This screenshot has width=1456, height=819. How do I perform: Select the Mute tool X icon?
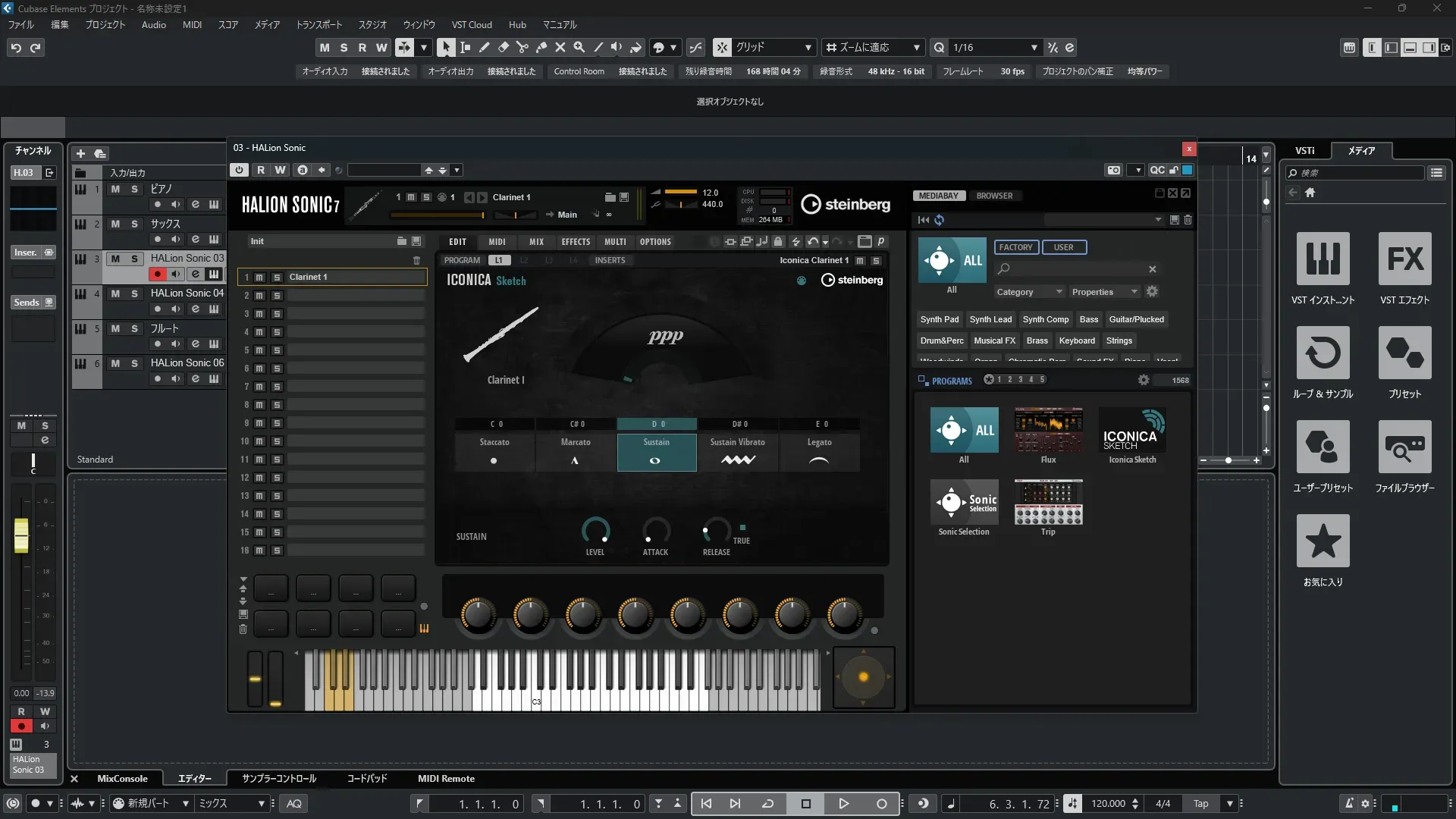click(560, 47)
